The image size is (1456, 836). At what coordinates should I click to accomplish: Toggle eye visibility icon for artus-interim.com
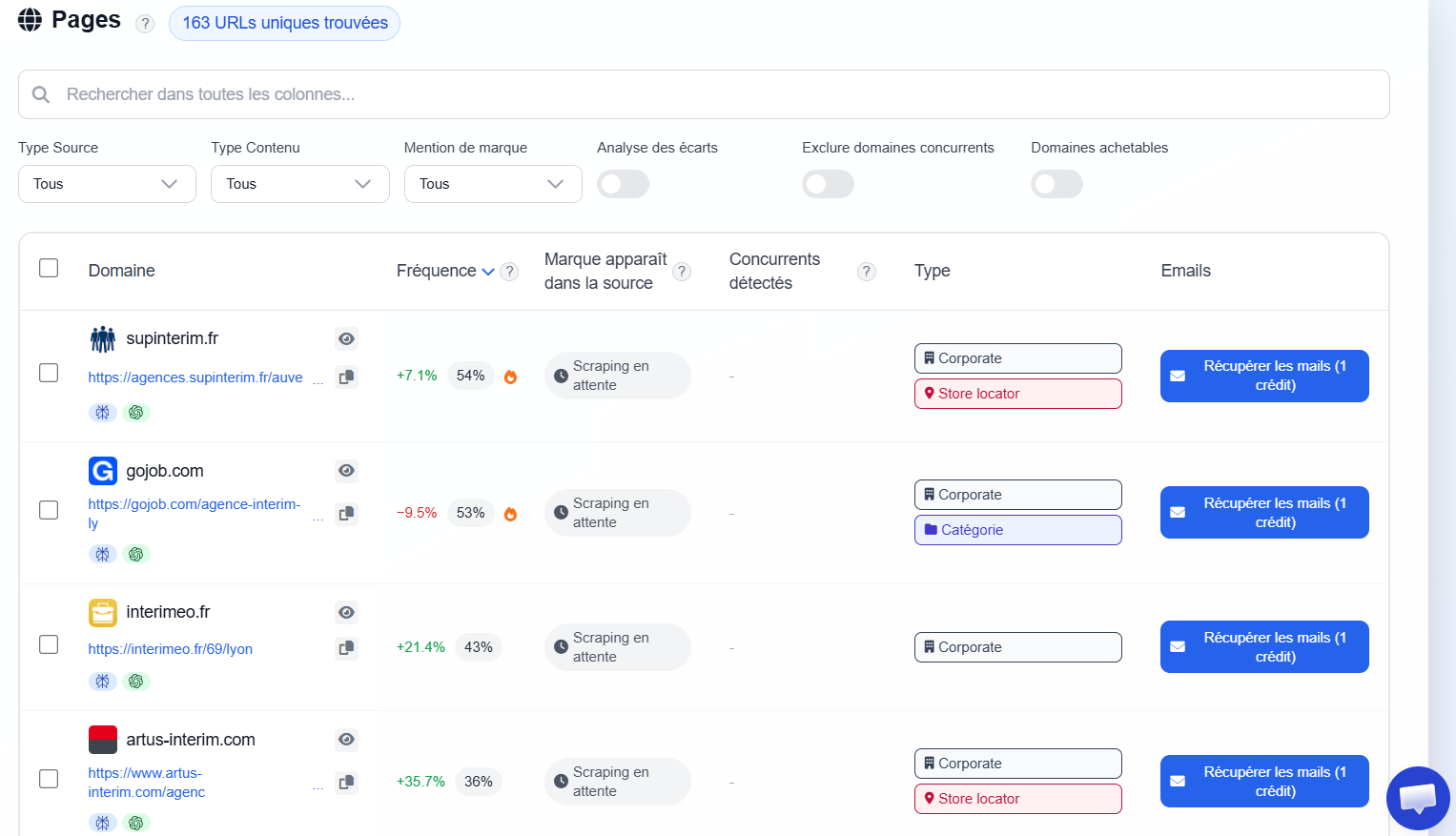[x=347, y=740]
